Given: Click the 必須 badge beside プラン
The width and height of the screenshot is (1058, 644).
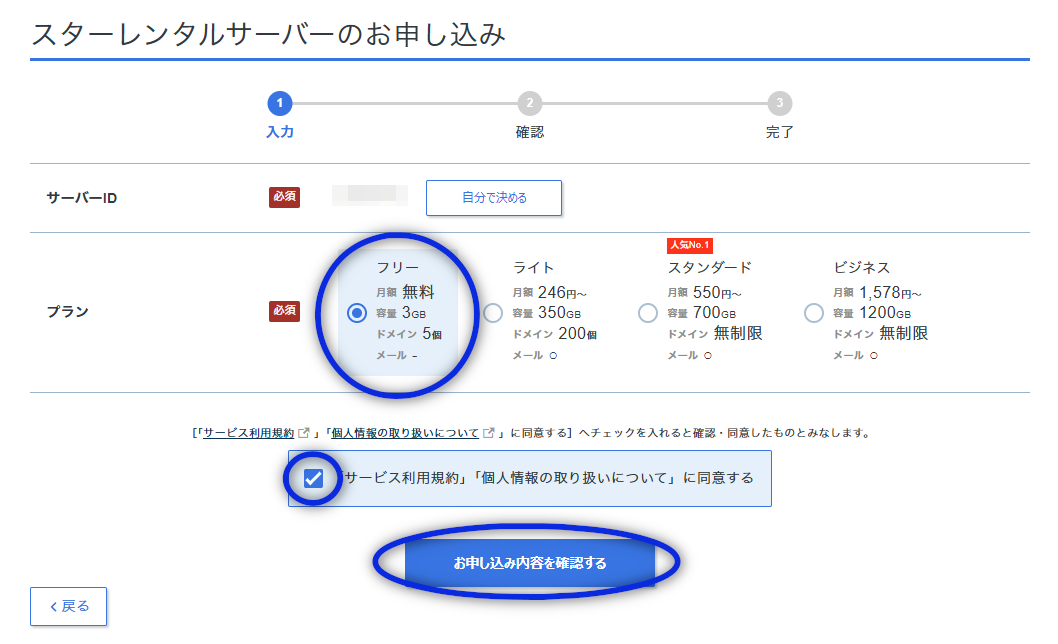Looking at the screenshot, I should point(284,311).
